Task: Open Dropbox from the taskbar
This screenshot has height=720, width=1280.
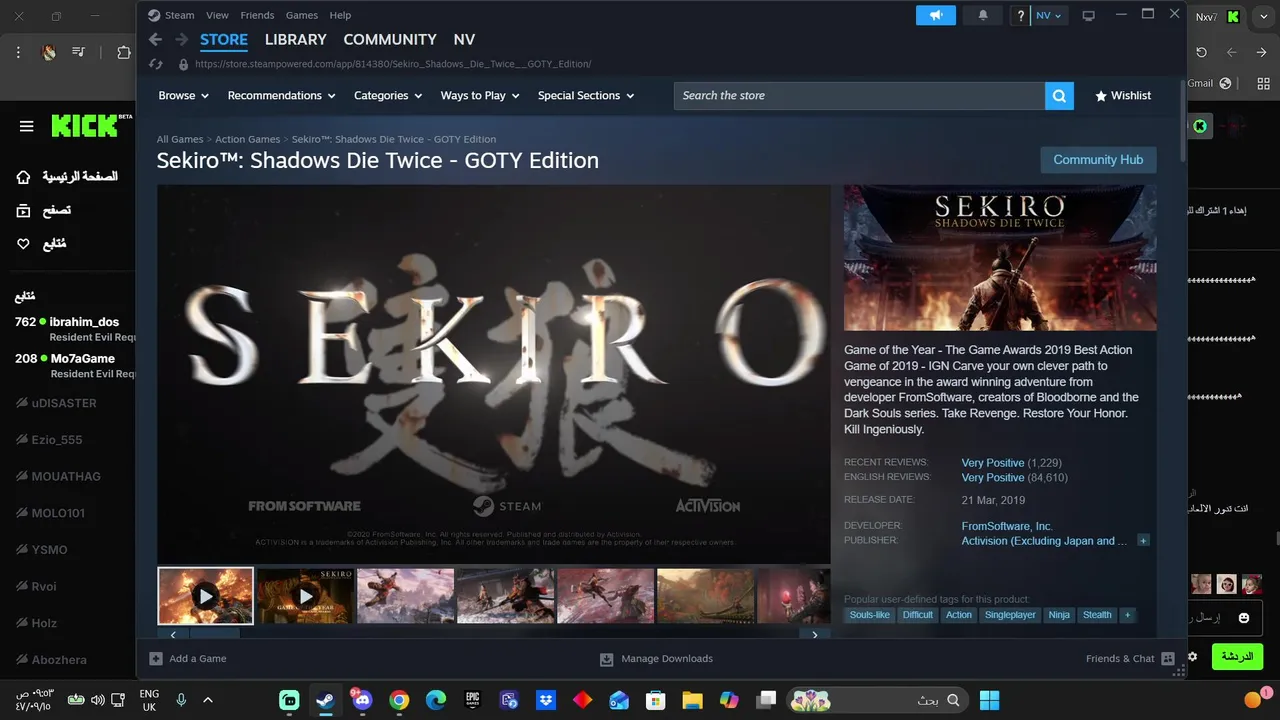Action: [x=546, y=700]
